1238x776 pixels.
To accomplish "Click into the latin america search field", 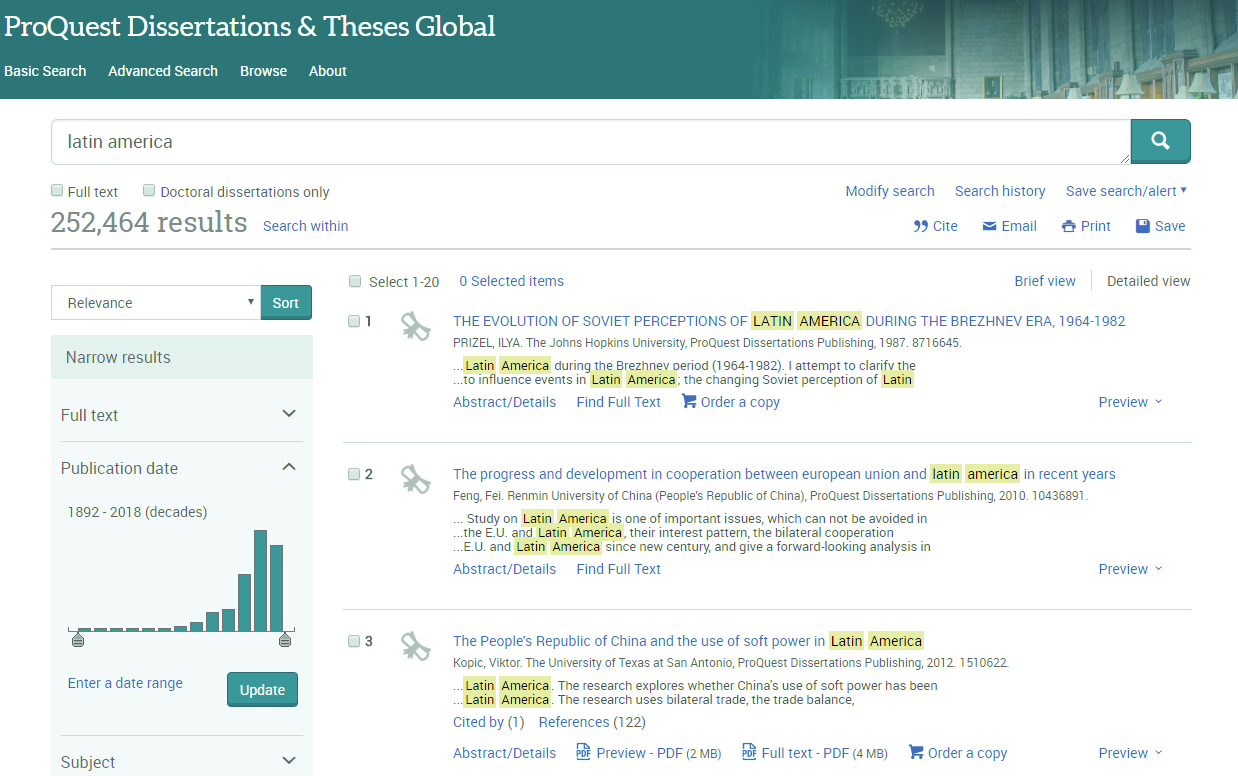I will 591,142.
